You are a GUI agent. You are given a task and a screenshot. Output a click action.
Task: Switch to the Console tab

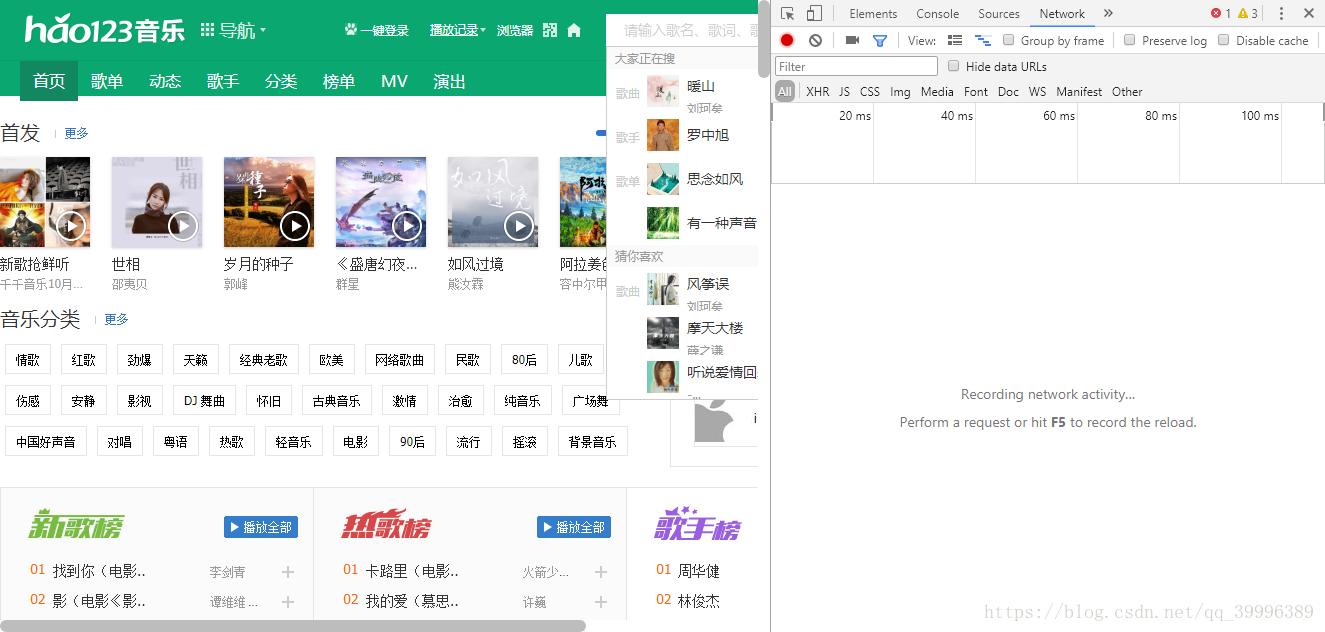tap(938, 13)
